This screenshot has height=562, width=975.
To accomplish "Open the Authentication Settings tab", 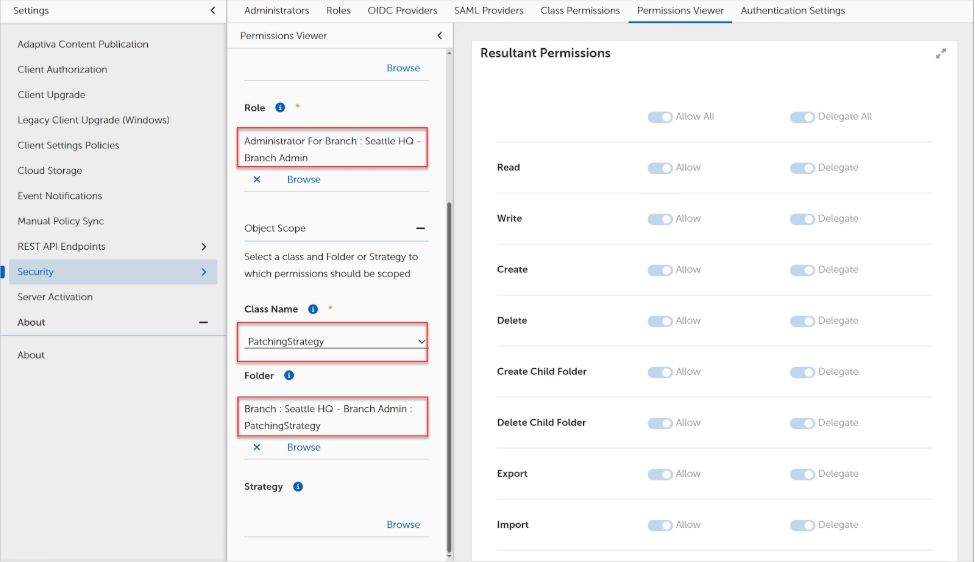I will click(x=792, y=11).
